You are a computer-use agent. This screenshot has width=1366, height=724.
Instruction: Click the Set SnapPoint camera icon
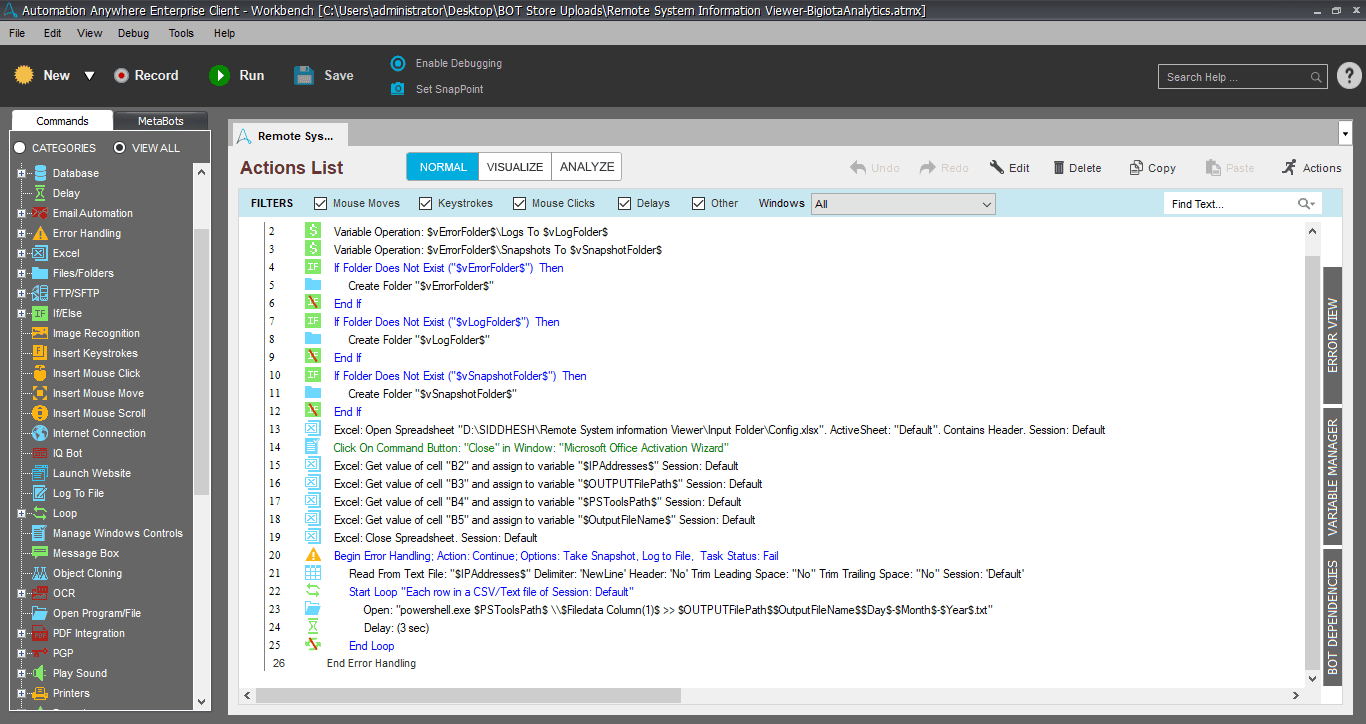[398, 89]
